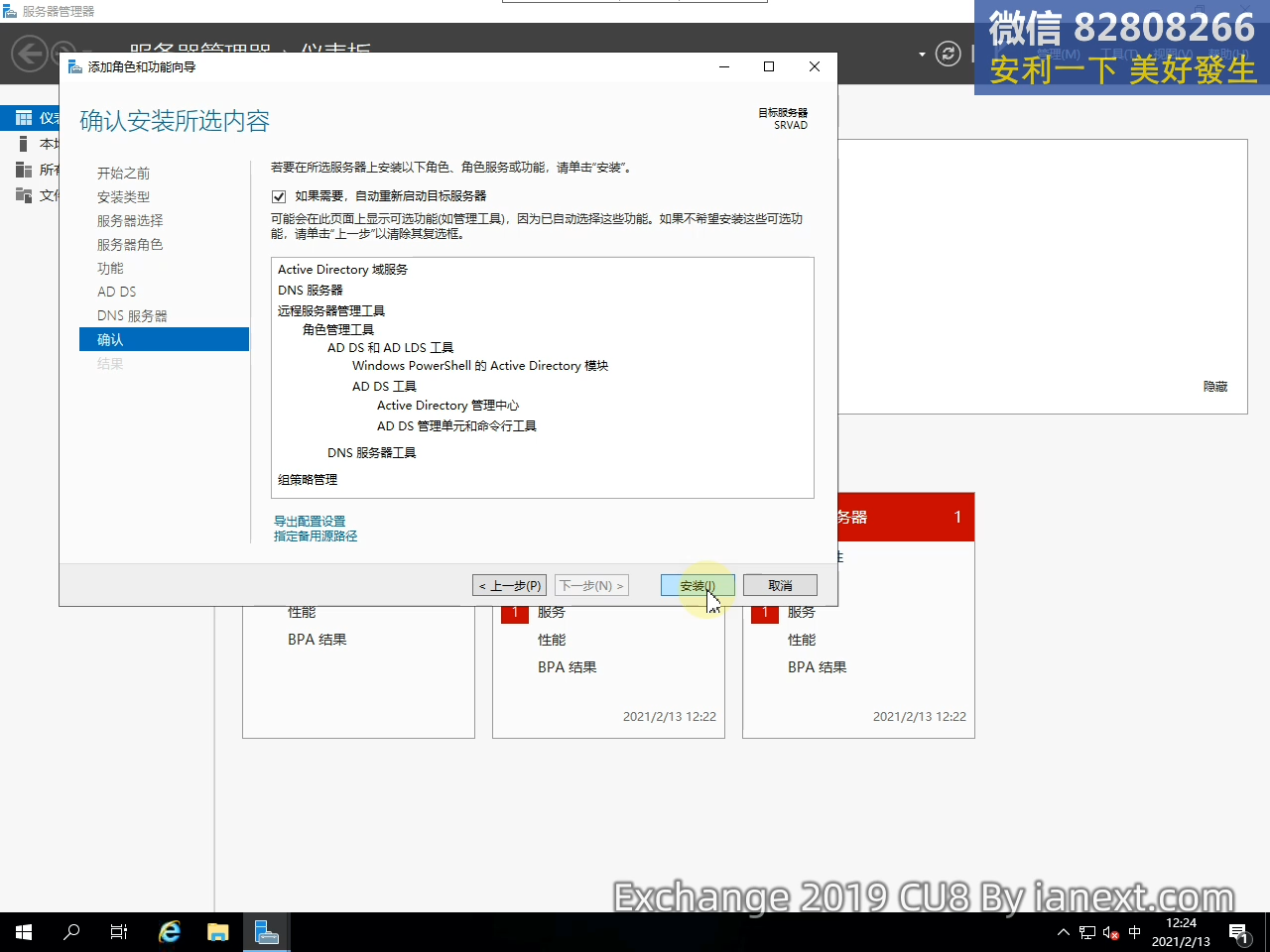This screenshot has width=1270, height=952.
Task: Open BPA 结果 in the left tile
Action: point(317,640)
